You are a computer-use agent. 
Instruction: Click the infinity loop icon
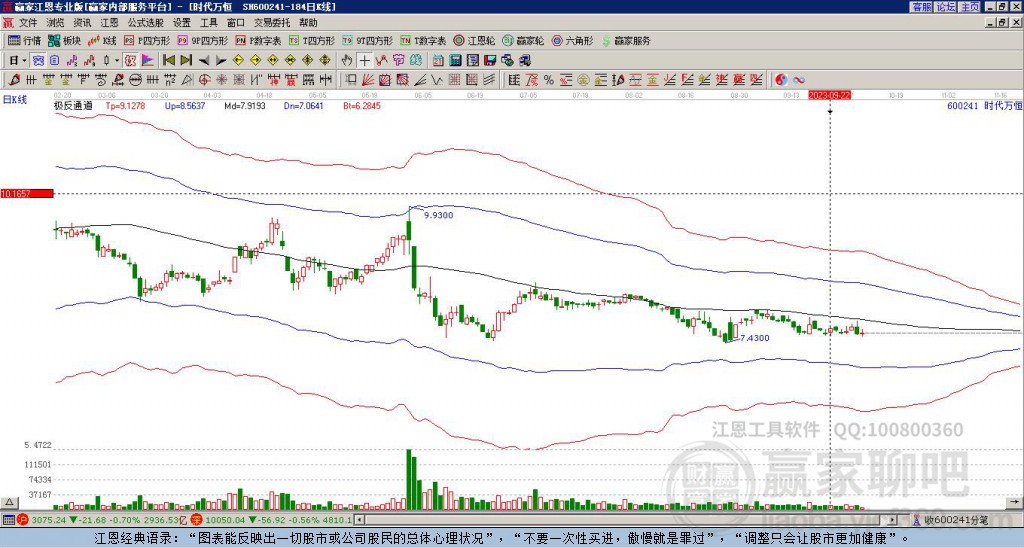[x=799, y=80]
